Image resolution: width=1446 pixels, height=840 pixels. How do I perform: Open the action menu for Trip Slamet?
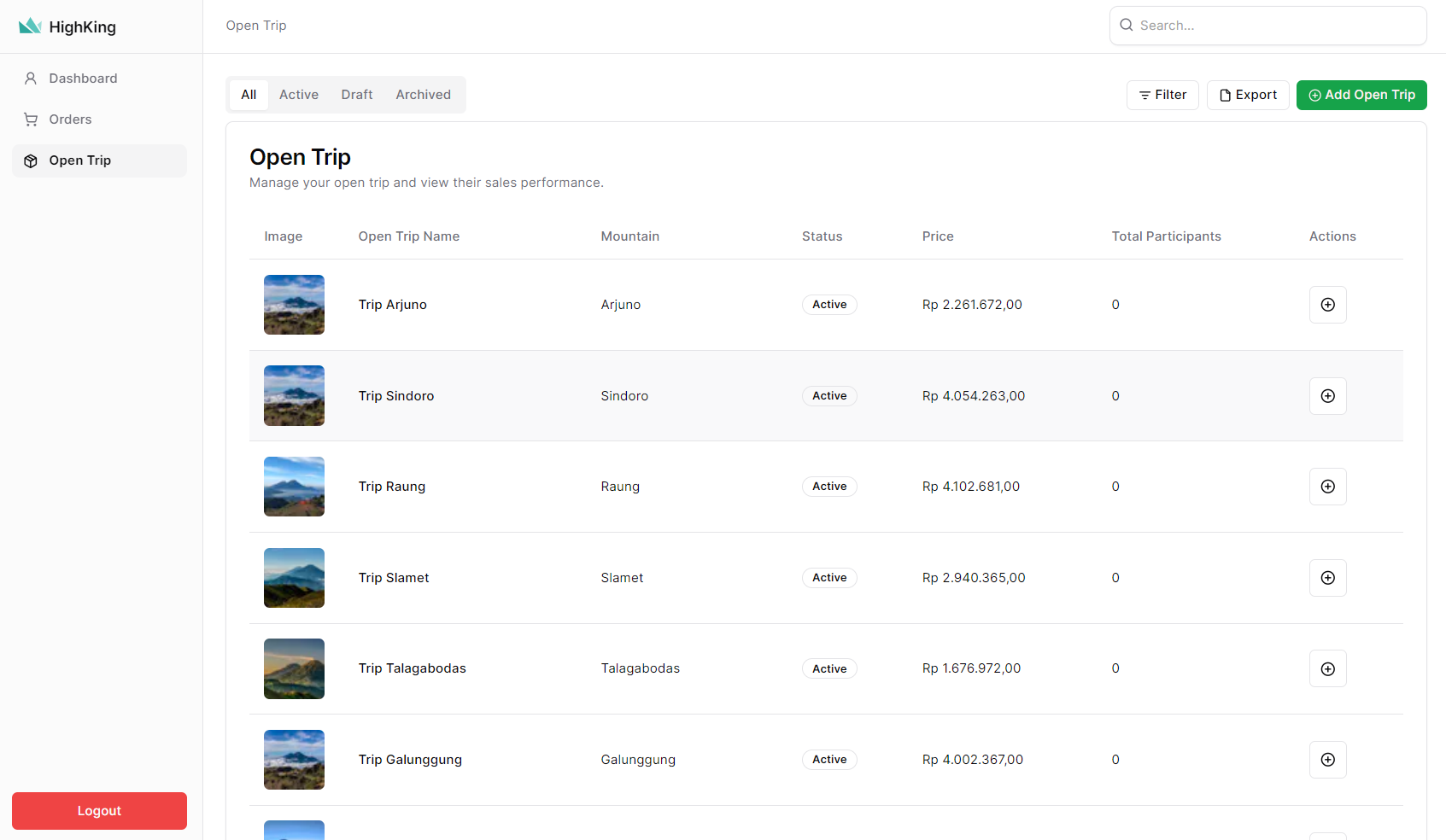1327,578
